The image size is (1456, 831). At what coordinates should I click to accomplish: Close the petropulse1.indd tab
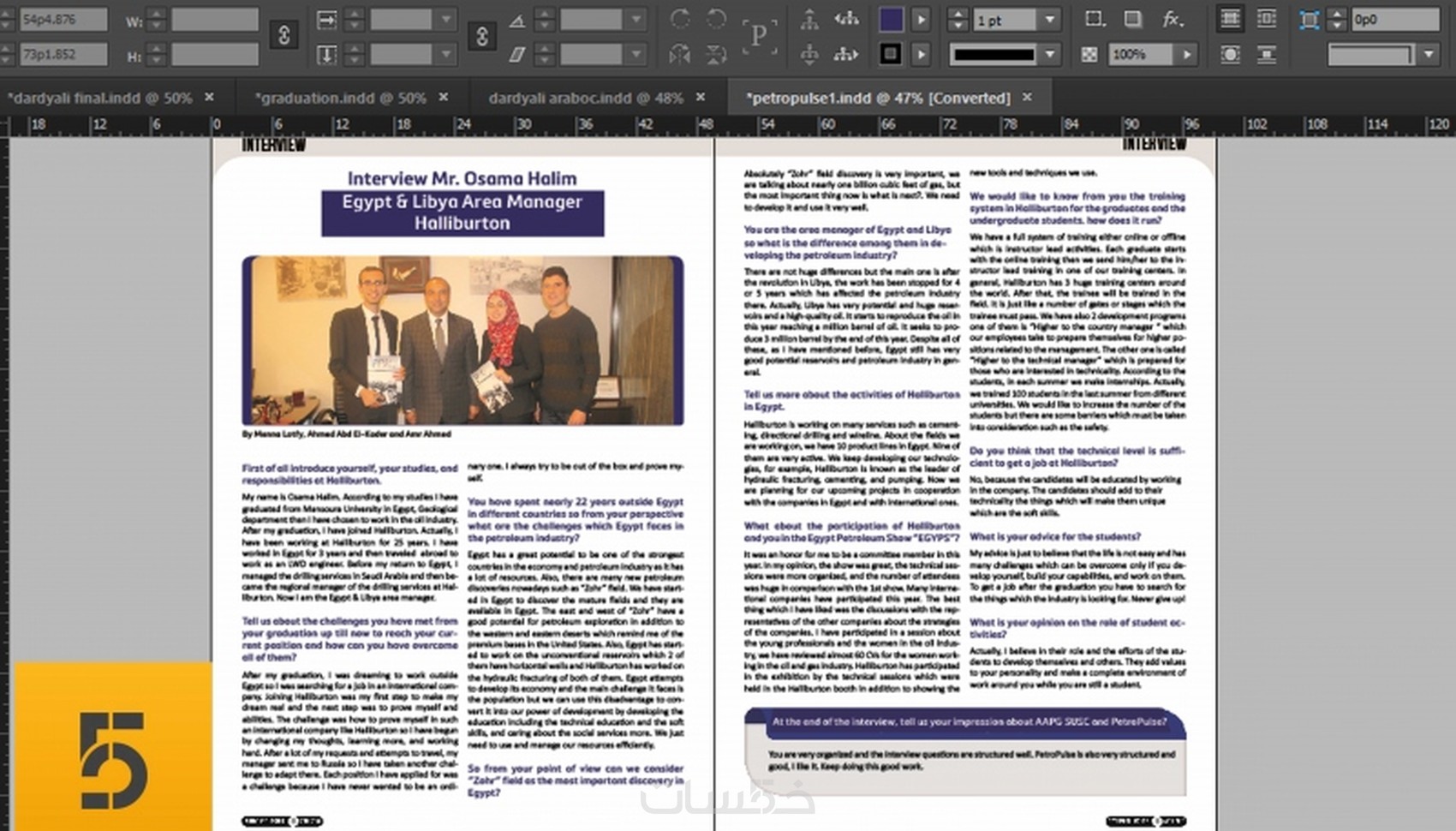coord(1027,97)
